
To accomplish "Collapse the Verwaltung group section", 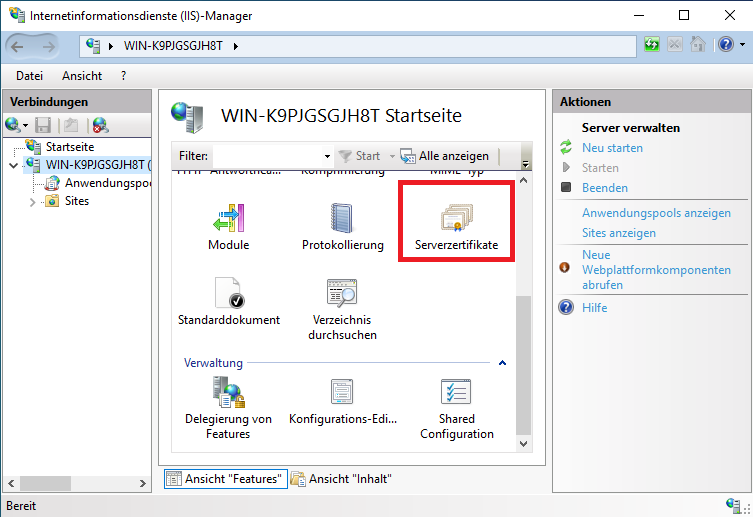I will [x=502, y=363].
